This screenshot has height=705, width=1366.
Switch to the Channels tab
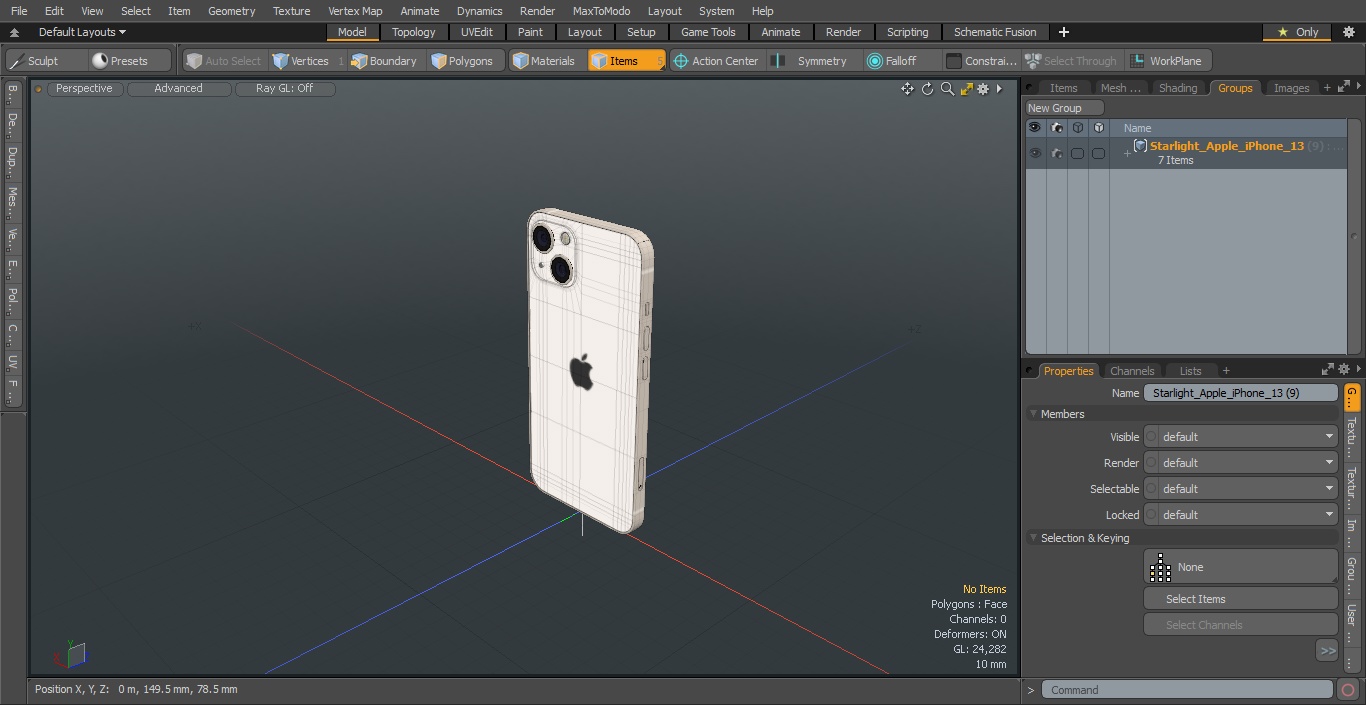coord(1132,371)
